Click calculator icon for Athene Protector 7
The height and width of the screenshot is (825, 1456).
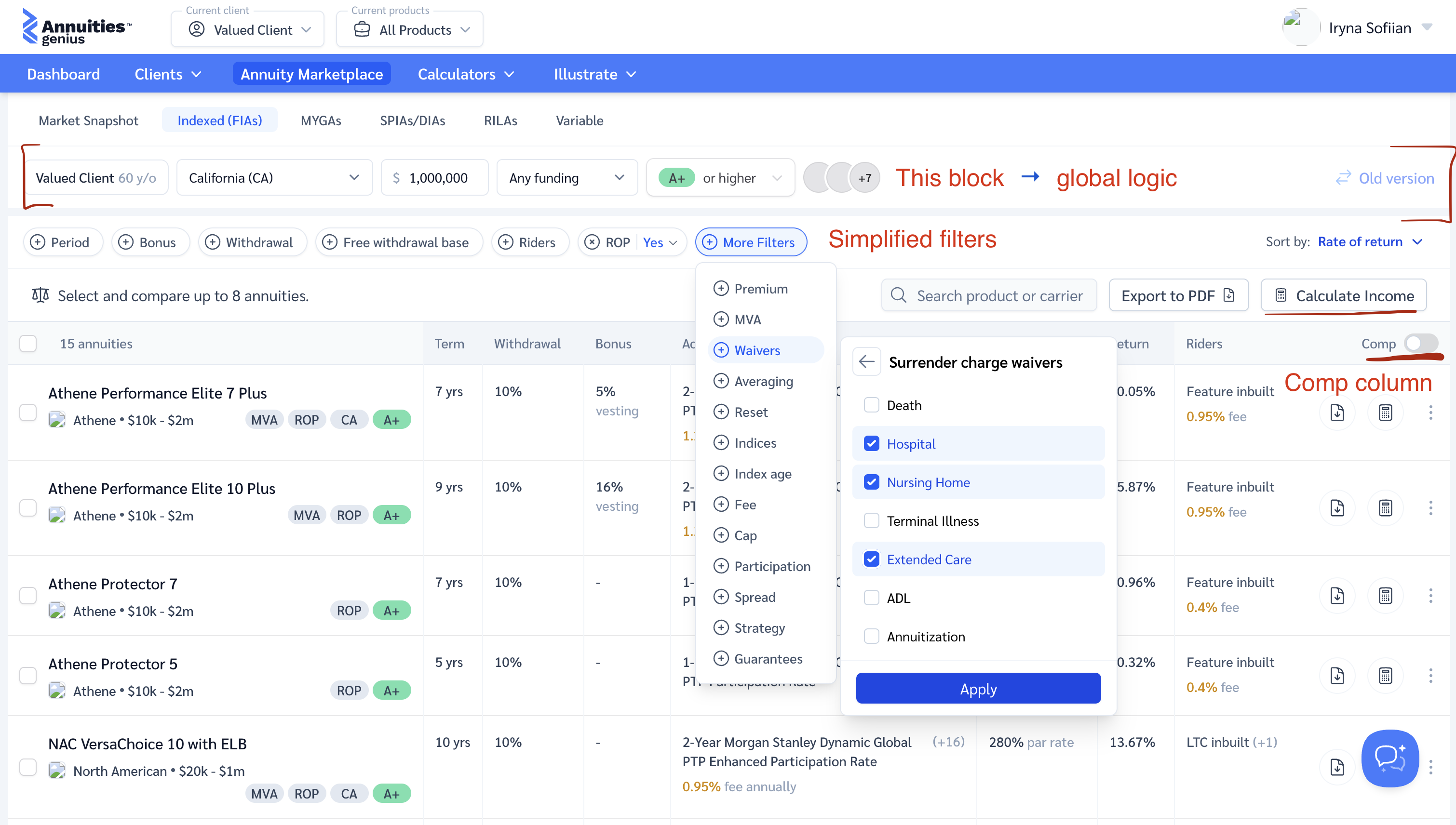tap(1385, 596)
